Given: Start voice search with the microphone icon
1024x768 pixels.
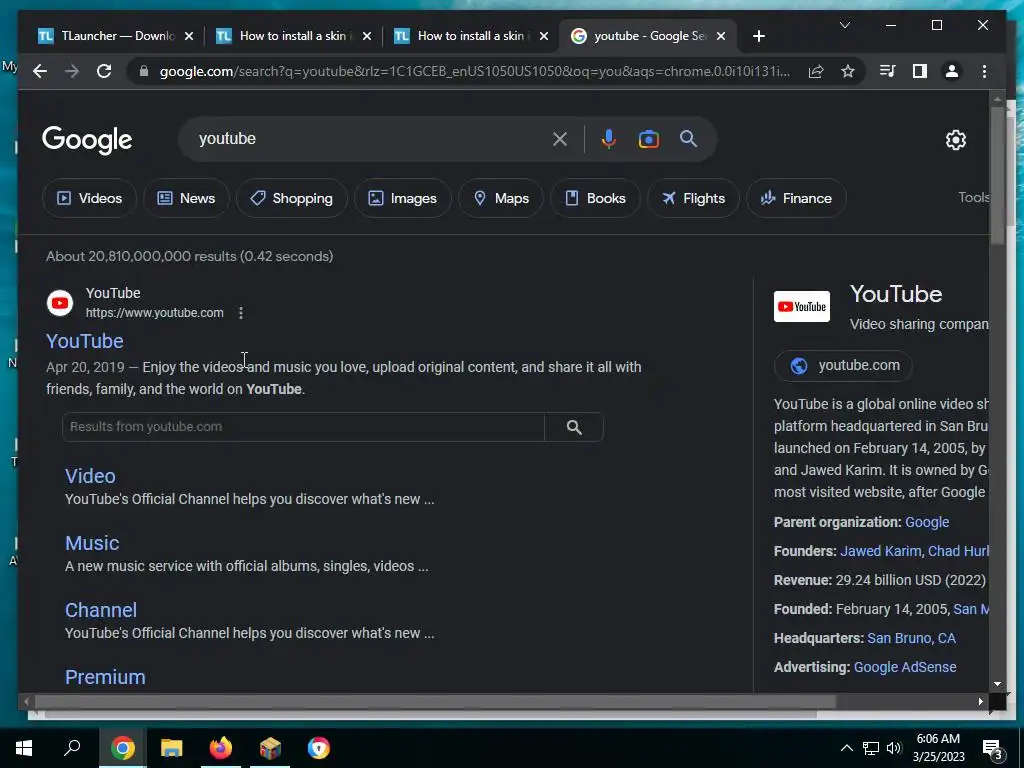Looking at the screenshot, I should click(609, 139).
